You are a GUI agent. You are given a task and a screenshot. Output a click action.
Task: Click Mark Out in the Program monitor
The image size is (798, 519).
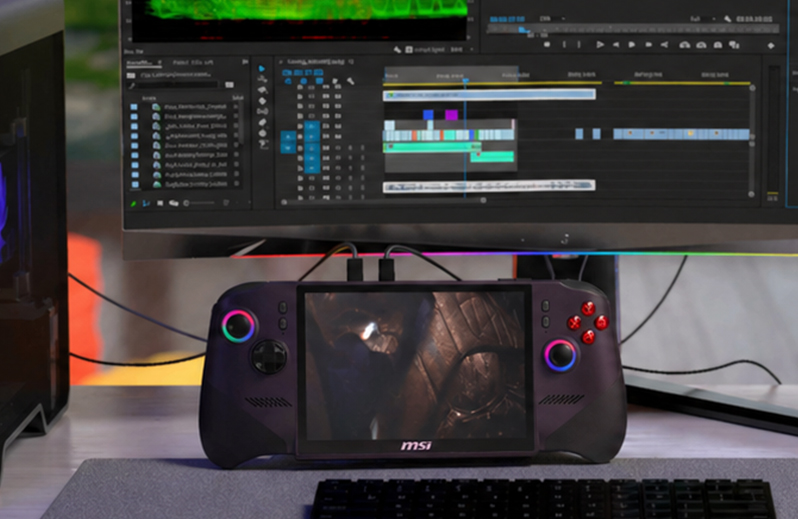(x=579, y=45)
